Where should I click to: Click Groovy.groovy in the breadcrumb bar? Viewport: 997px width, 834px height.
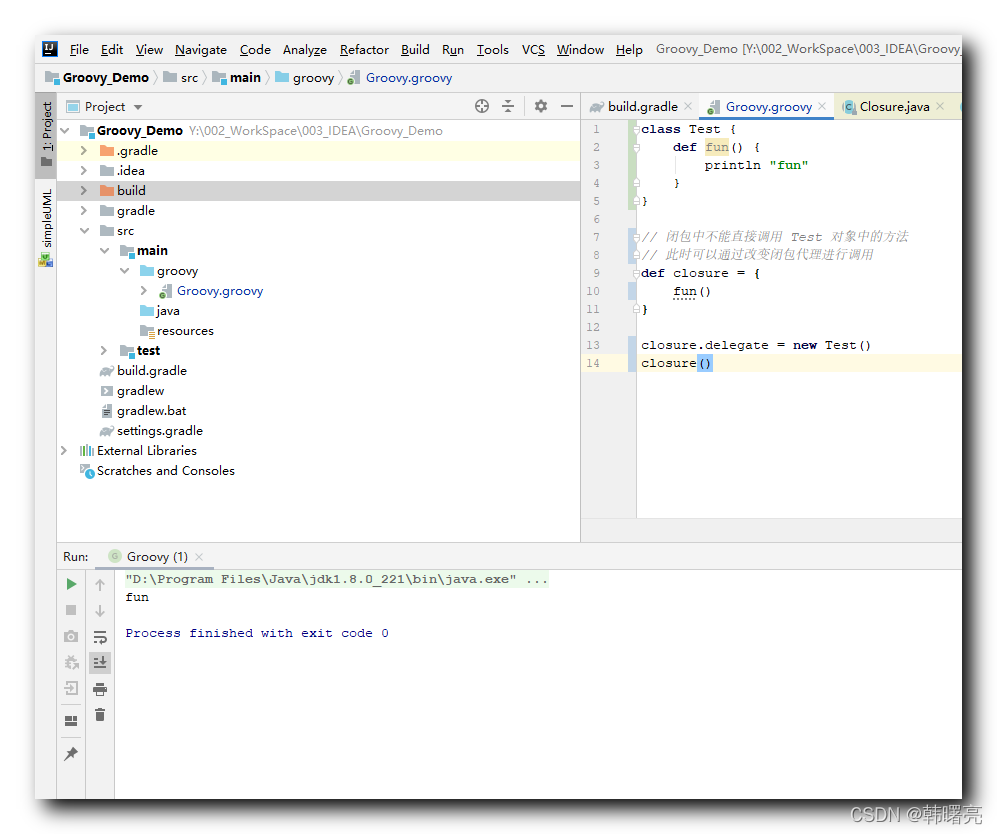tap(409, 78)
